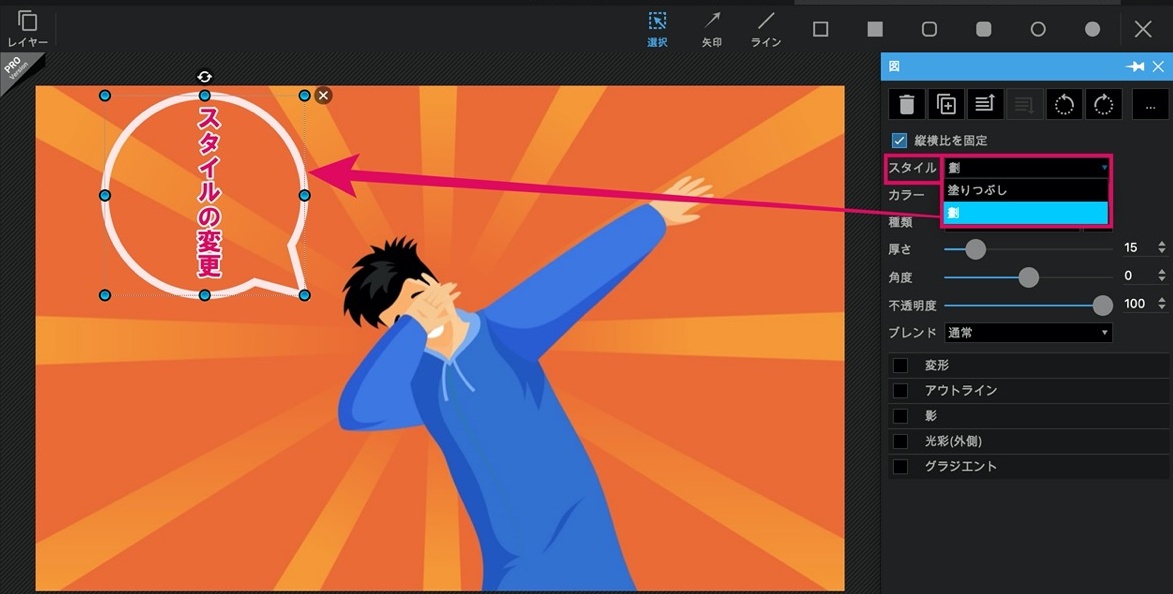1173x594 pixels.
Task: Click the 不透明度 value field showing 100
Action: point(1137,304)
